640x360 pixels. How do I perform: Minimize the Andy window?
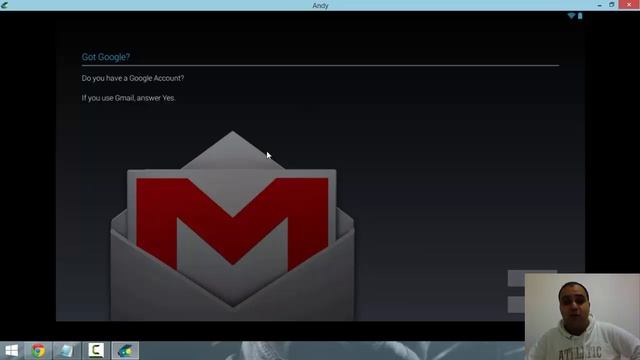(x=599, y=5)
